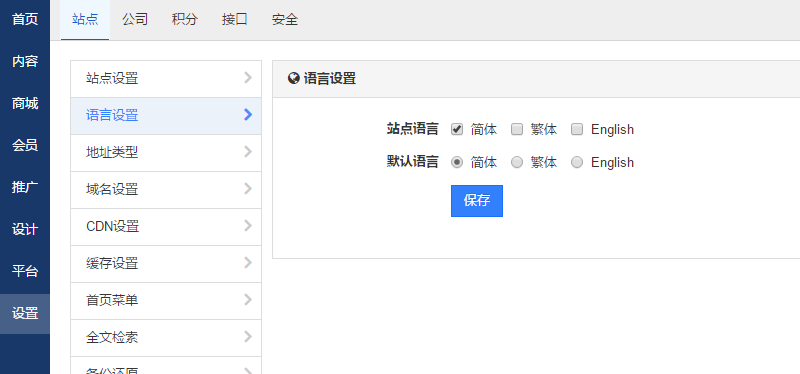This screenshot has height=374, width=800.
Task: Open the 全文检索 entry
Action: click(x=166, y=338)
